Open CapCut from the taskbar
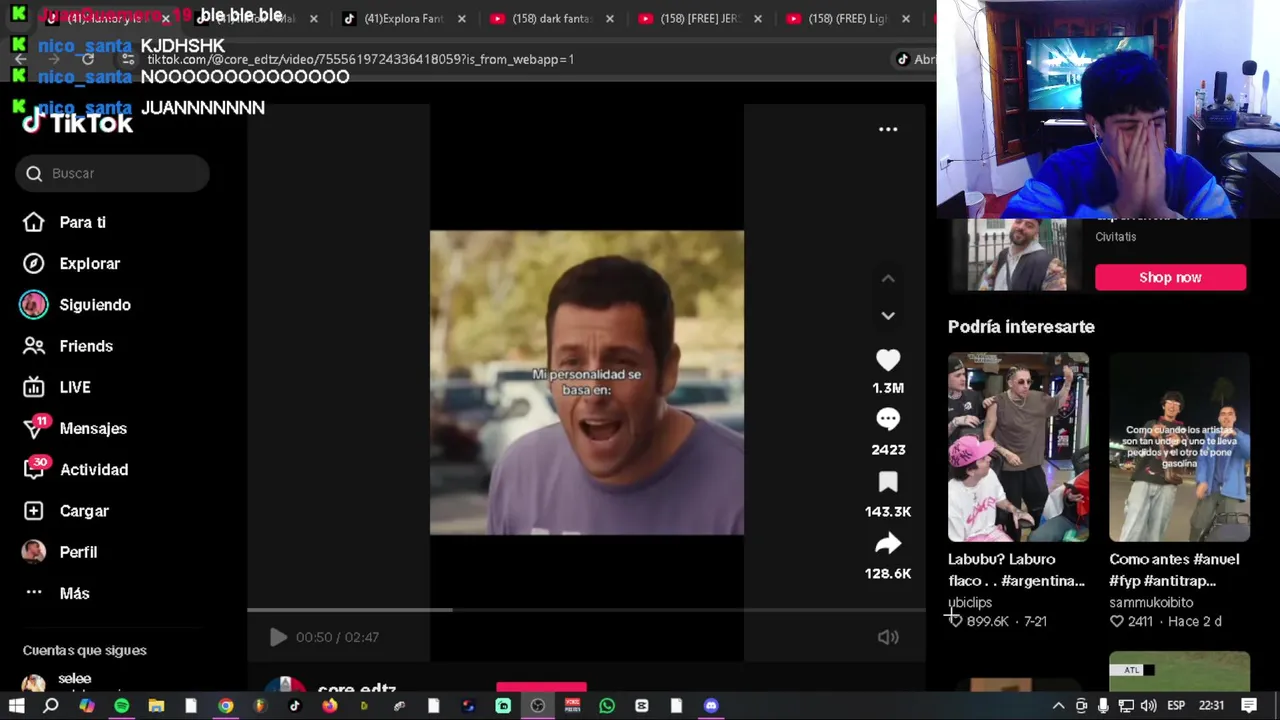This screenshot has height=720, width=1280. click(641, 706)
